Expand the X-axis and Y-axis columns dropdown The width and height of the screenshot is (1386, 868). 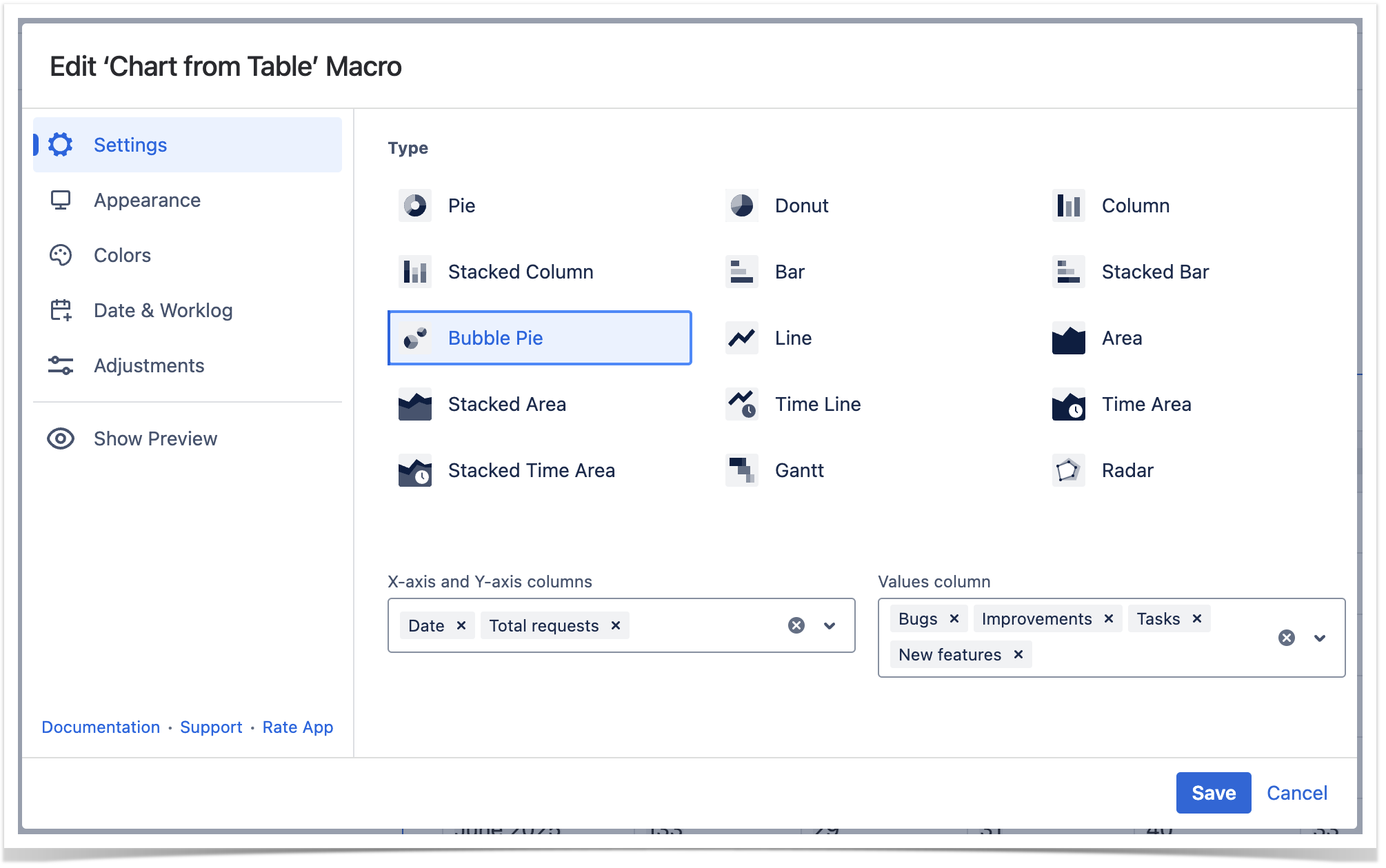(x=830, y=625)
